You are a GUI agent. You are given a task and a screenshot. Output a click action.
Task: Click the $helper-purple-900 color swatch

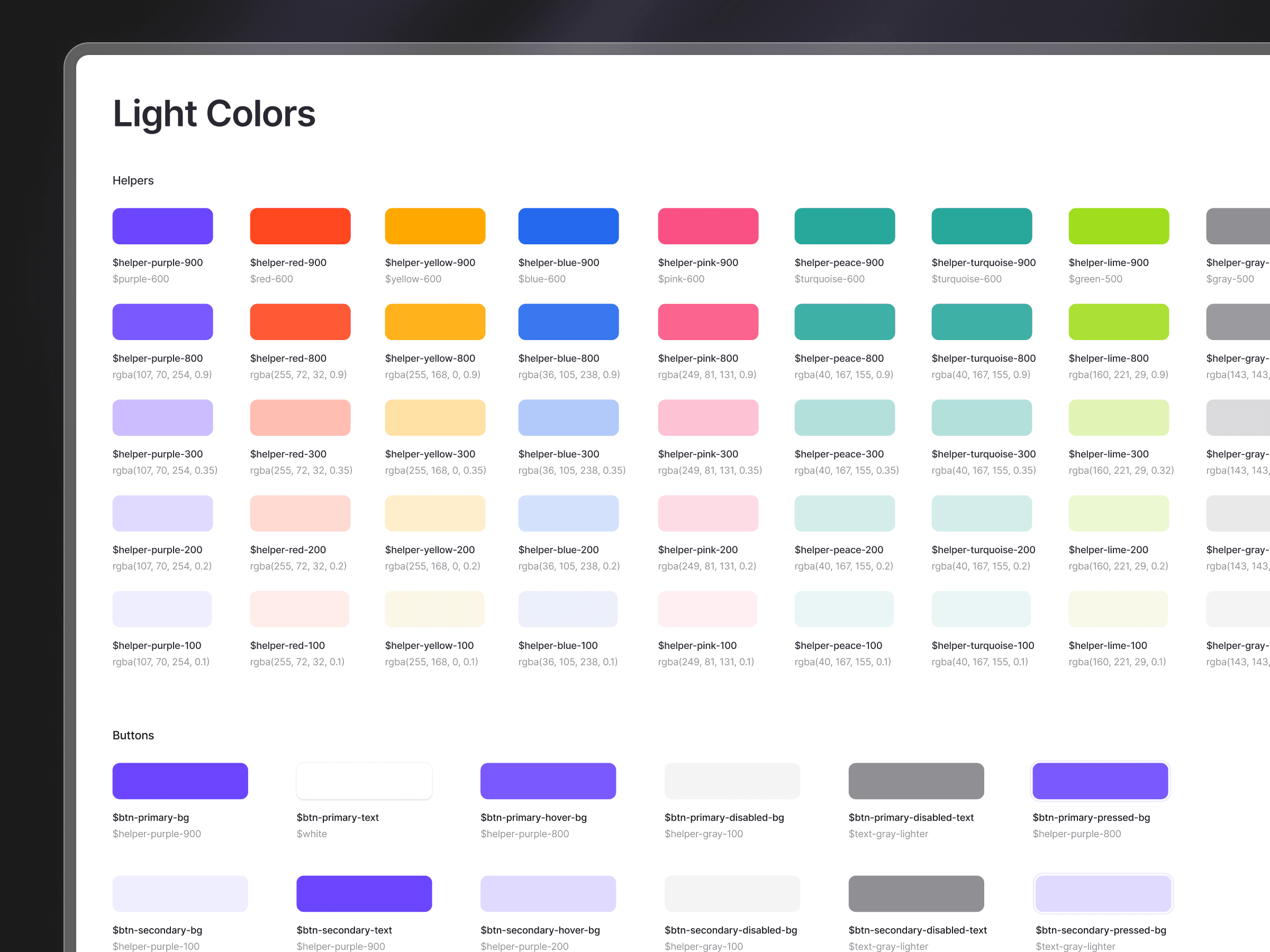click(162, 226)
